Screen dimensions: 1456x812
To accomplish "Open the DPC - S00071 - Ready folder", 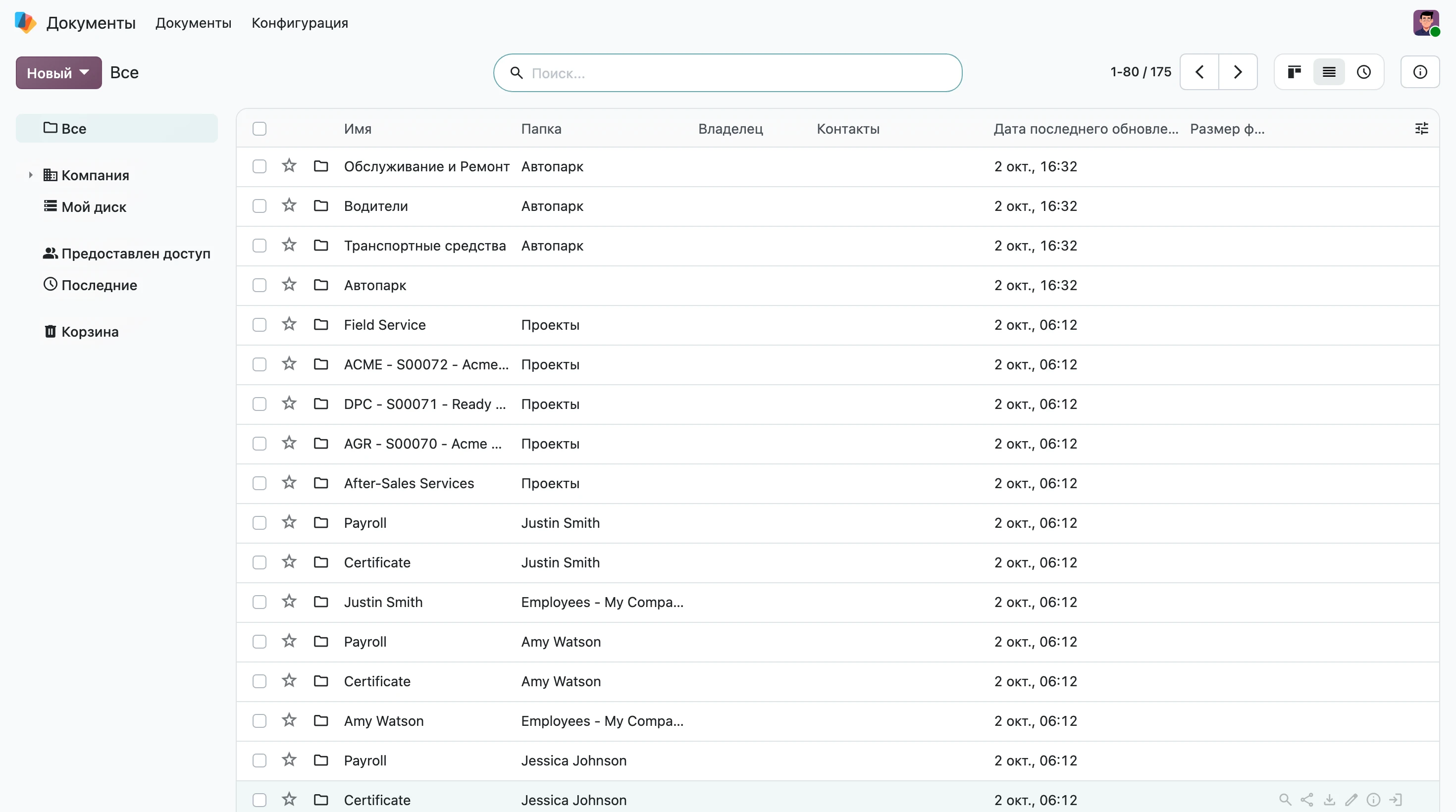I will point(424,404).
